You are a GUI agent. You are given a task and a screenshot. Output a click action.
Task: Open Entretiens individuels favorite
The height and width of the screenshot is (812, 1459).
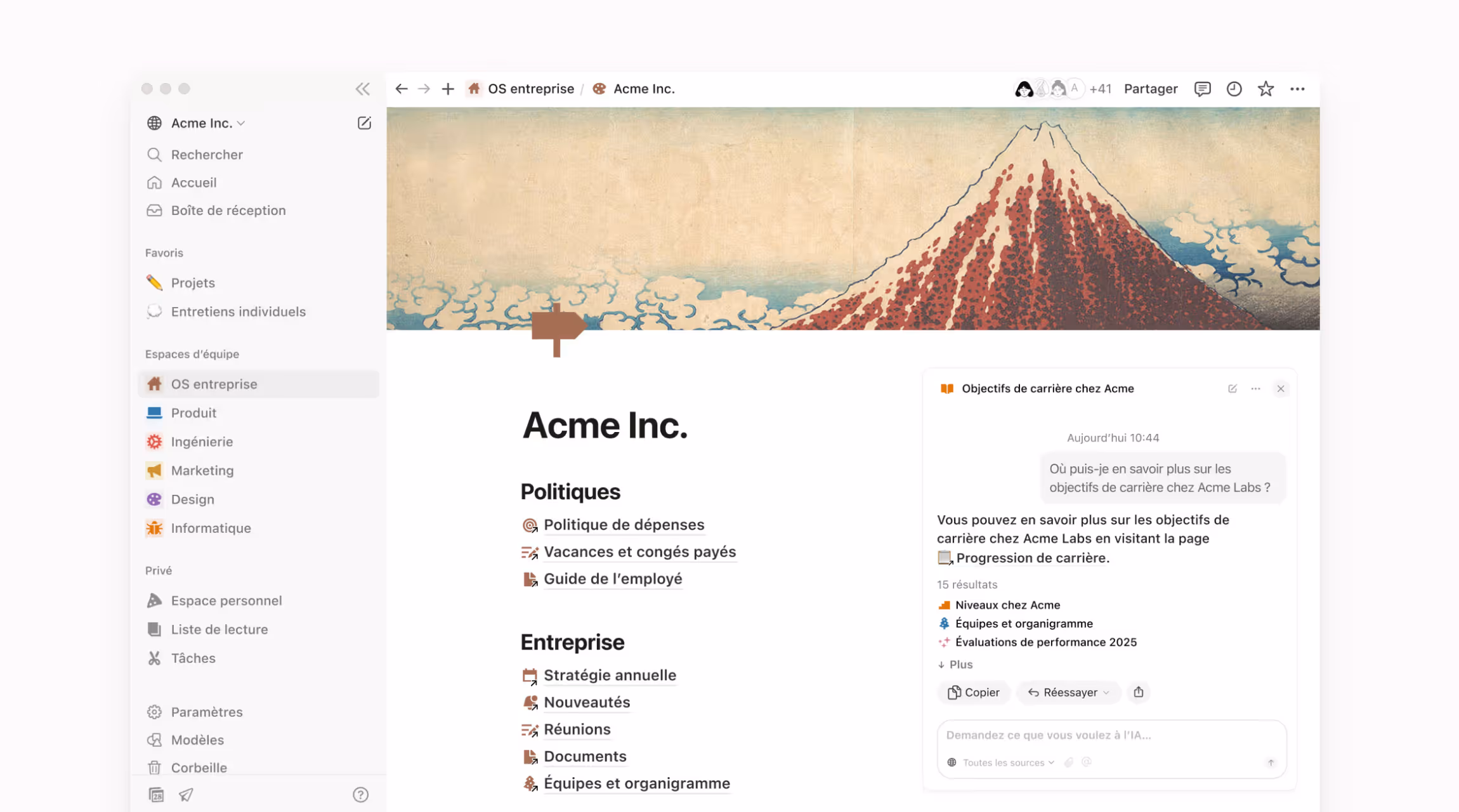click(259, 311)
